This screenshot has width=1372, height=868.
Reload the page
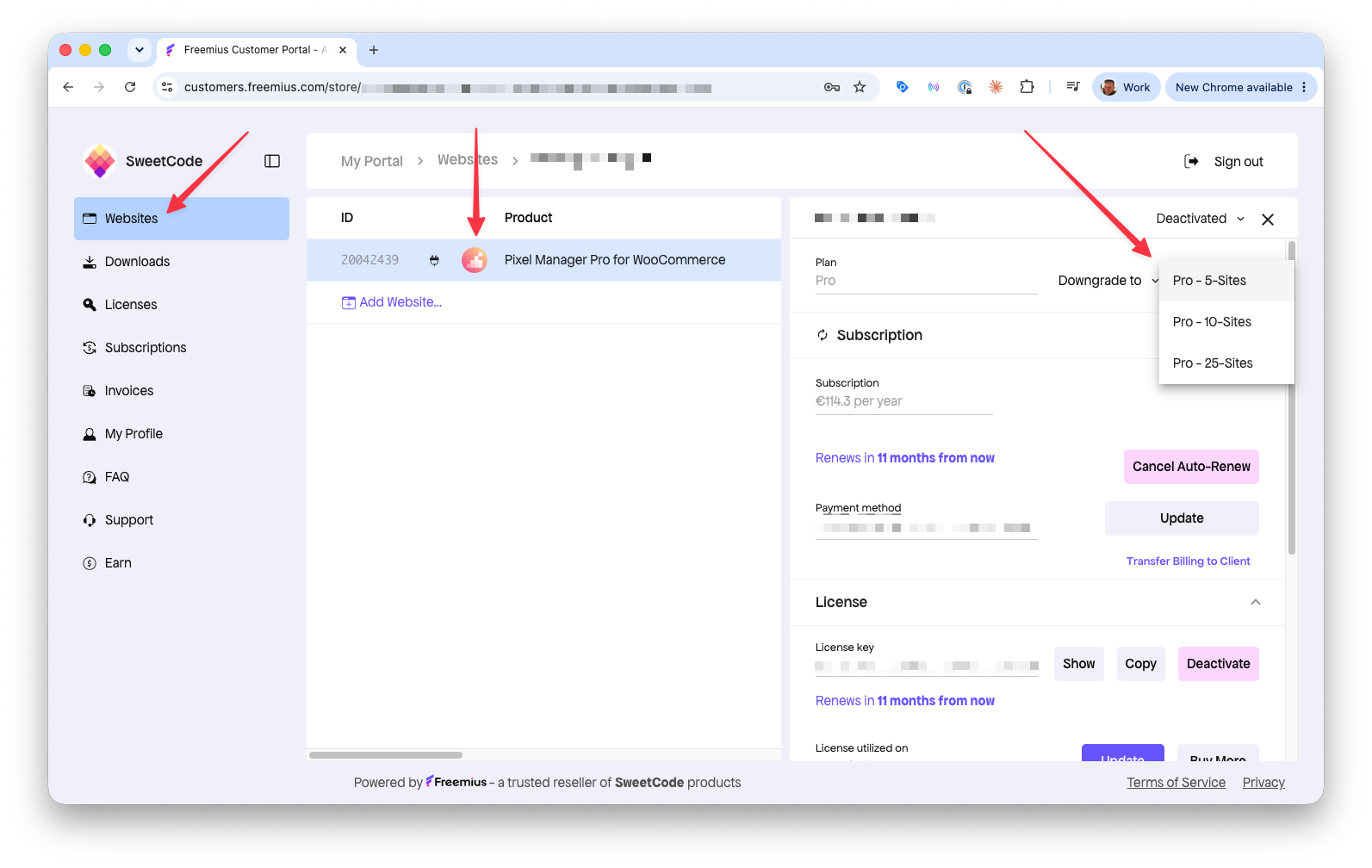[130, 87]
